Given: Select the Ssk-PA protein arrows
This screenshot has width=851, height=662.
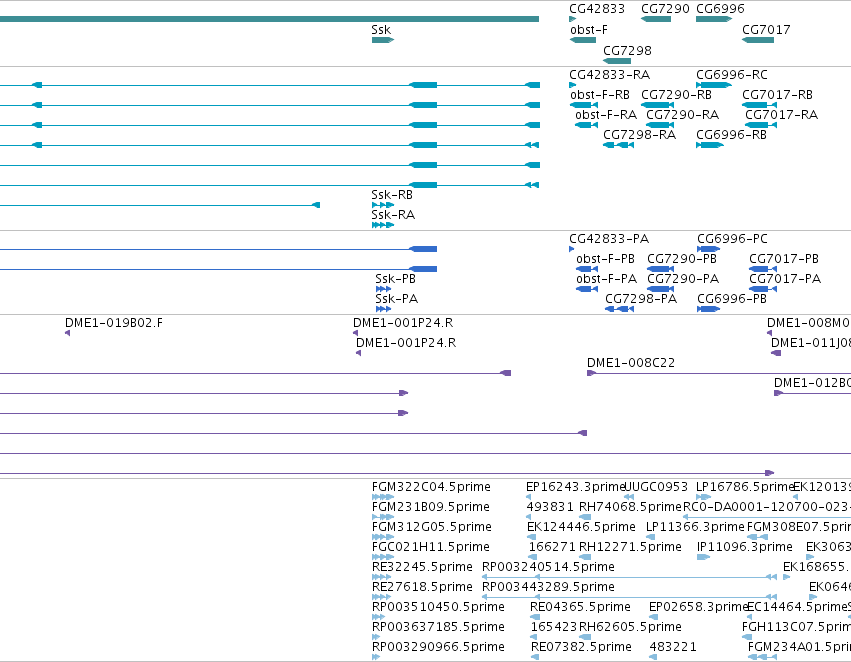Looking at the screenshot, I should point(383,309).
